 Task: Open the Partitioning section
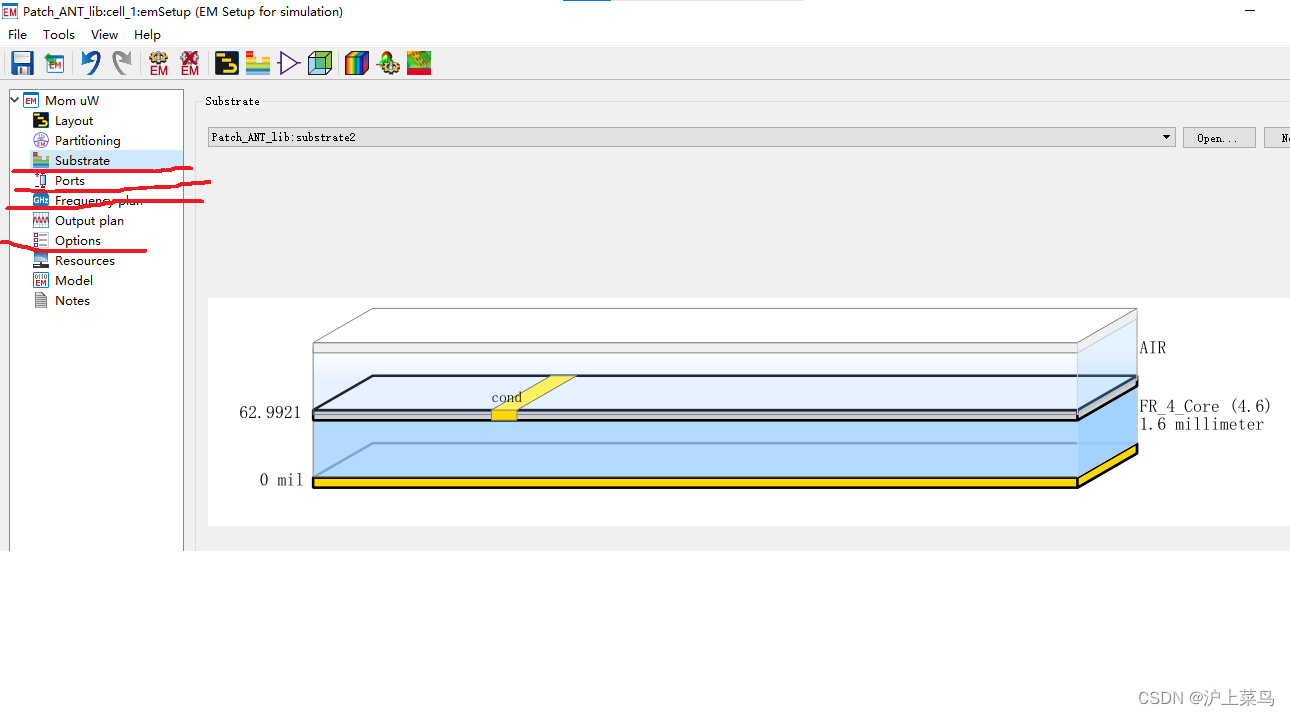pos(87,140)
